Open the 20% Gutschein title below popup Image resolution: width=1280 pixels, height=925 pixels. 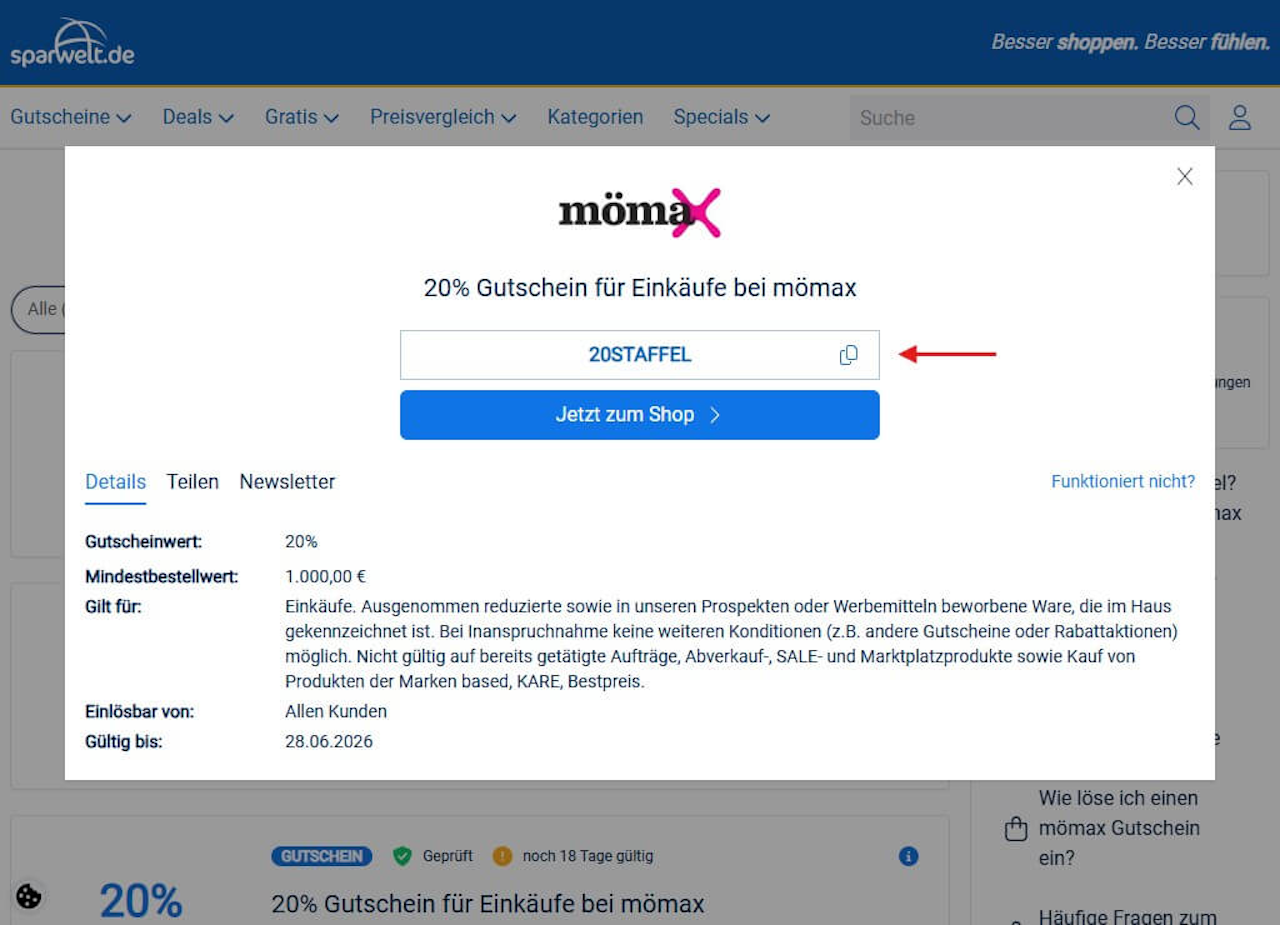[488, 905]
